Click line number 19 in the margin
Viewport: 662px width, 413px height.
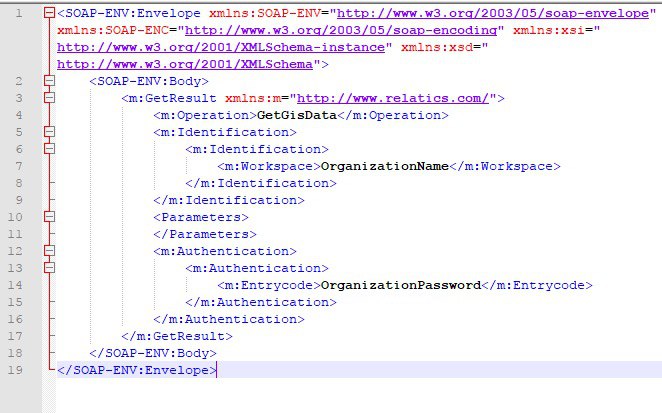point(15,370)
